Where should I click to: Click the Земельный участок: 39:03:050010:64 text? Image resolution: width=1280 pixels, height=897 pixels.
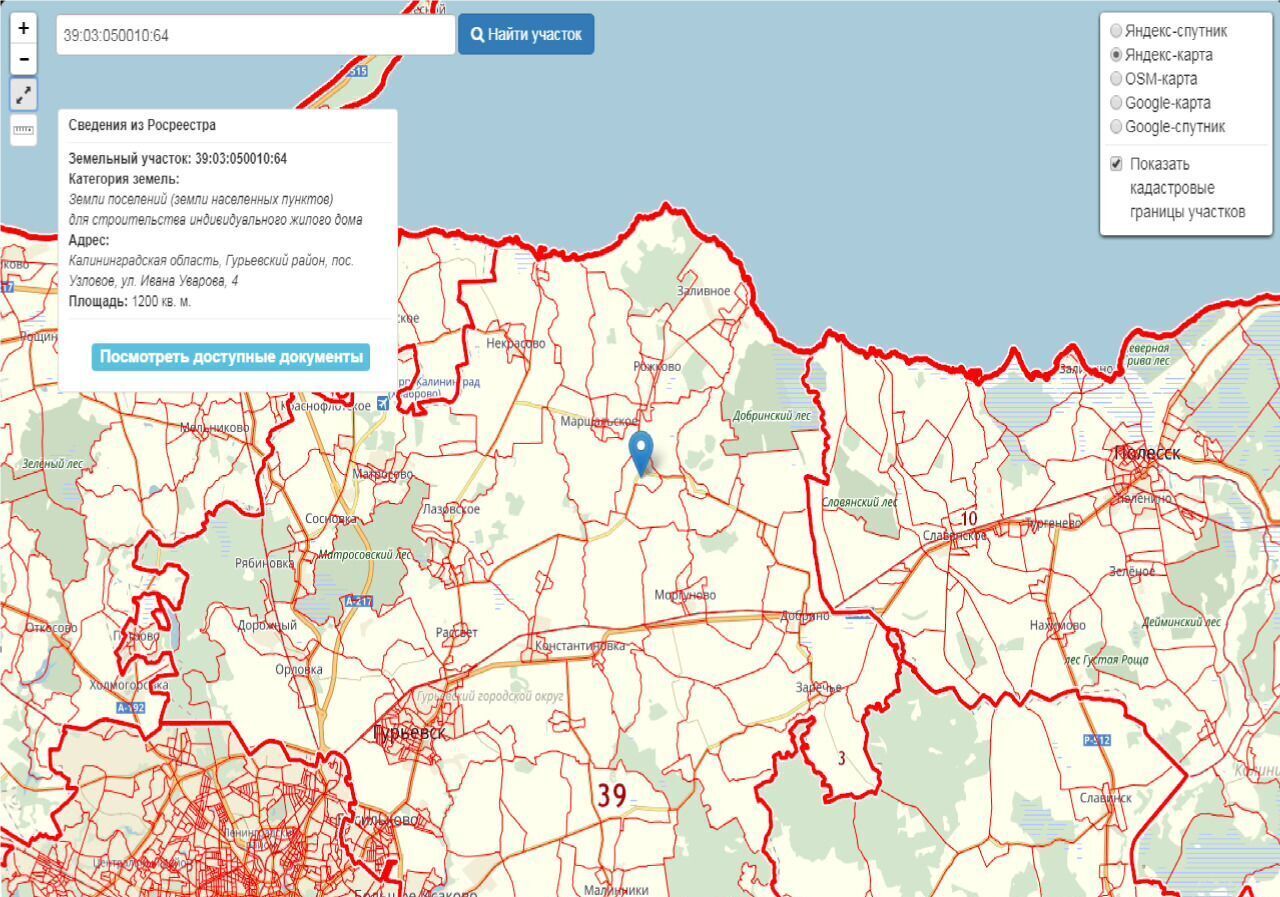(x=178, y=158)
